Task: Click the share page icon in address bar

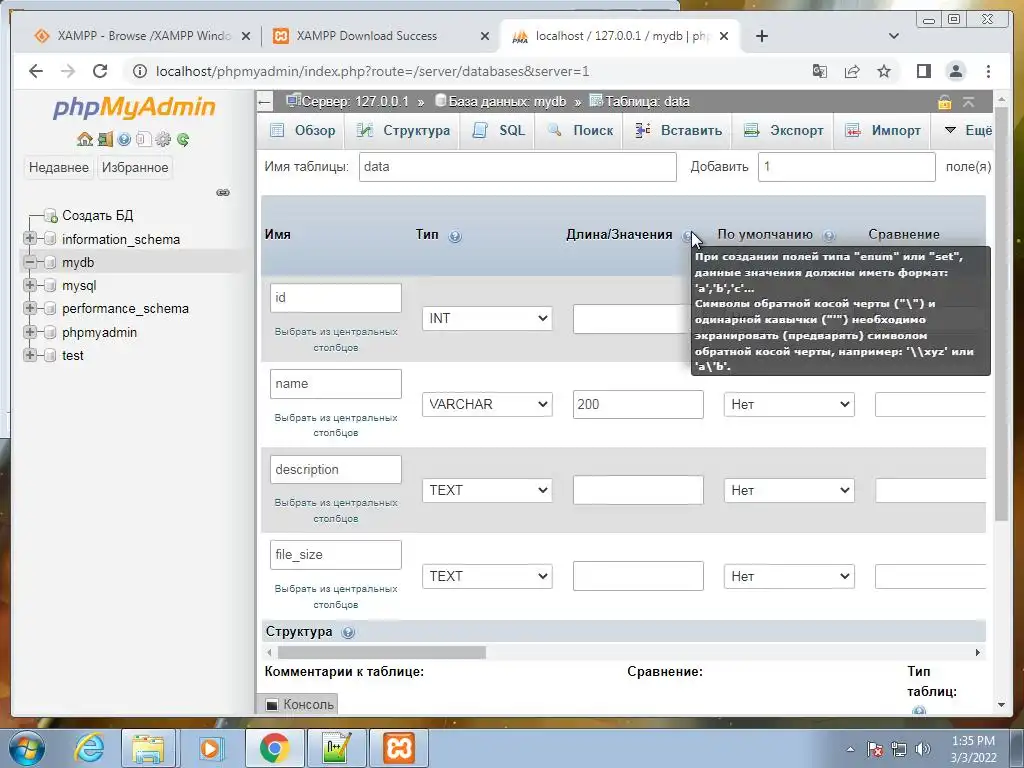Action: (852, 71)
